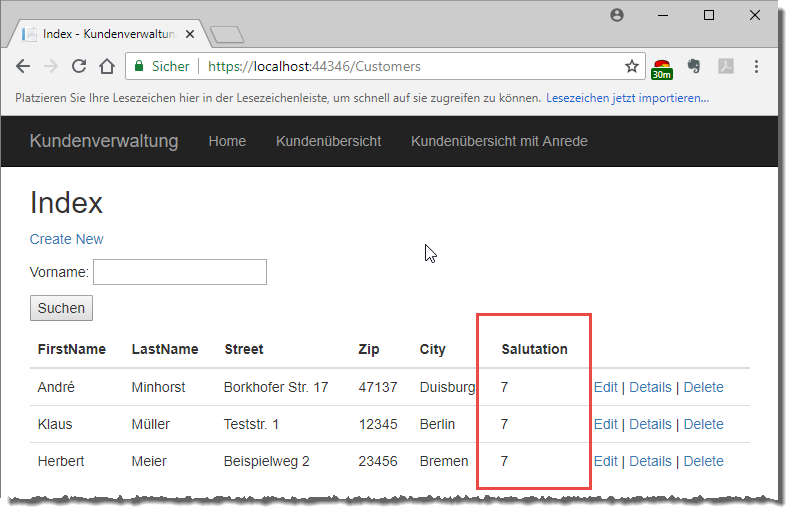Click the browser back arrow
Image resolution: width=793 pixels, height=517 pixels.
pyautogui.click(x=22, y=67)
